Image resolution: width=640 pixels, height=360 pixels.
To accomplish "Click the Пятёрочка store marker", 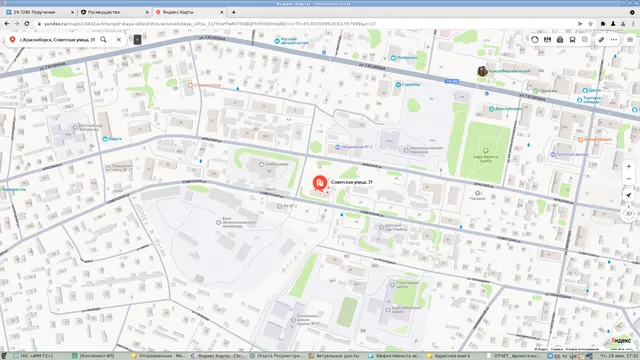I will tap(393, 58).
